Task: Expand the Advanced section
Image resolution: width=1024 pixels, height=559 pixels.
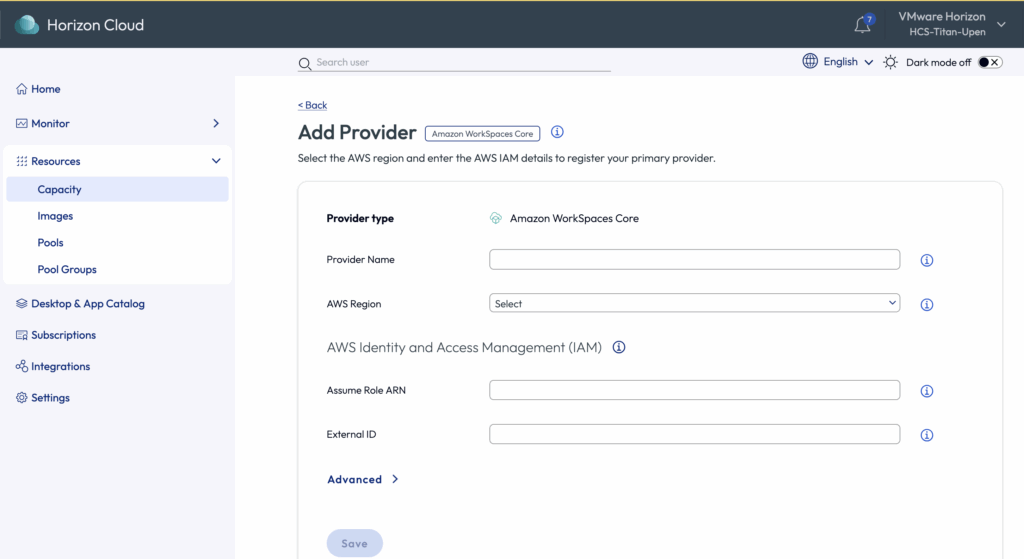Action: [x=363, y=480]
